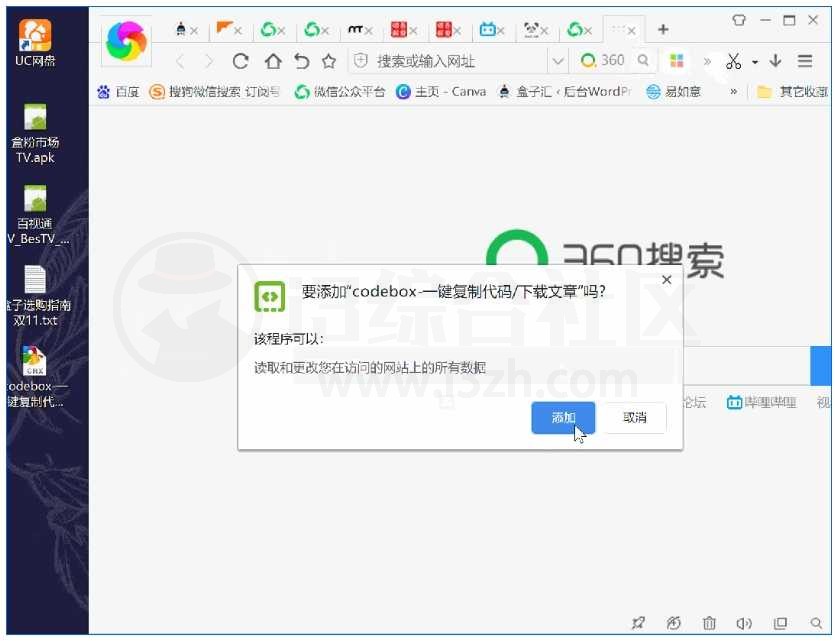
Task: Open the downloads arrow icon
Action: coord(775,61)
